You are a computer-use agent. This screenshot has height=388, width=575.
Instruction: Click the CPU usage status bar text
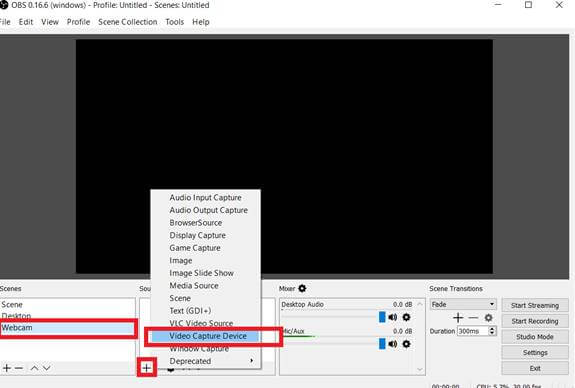click(x=509, y=385)
